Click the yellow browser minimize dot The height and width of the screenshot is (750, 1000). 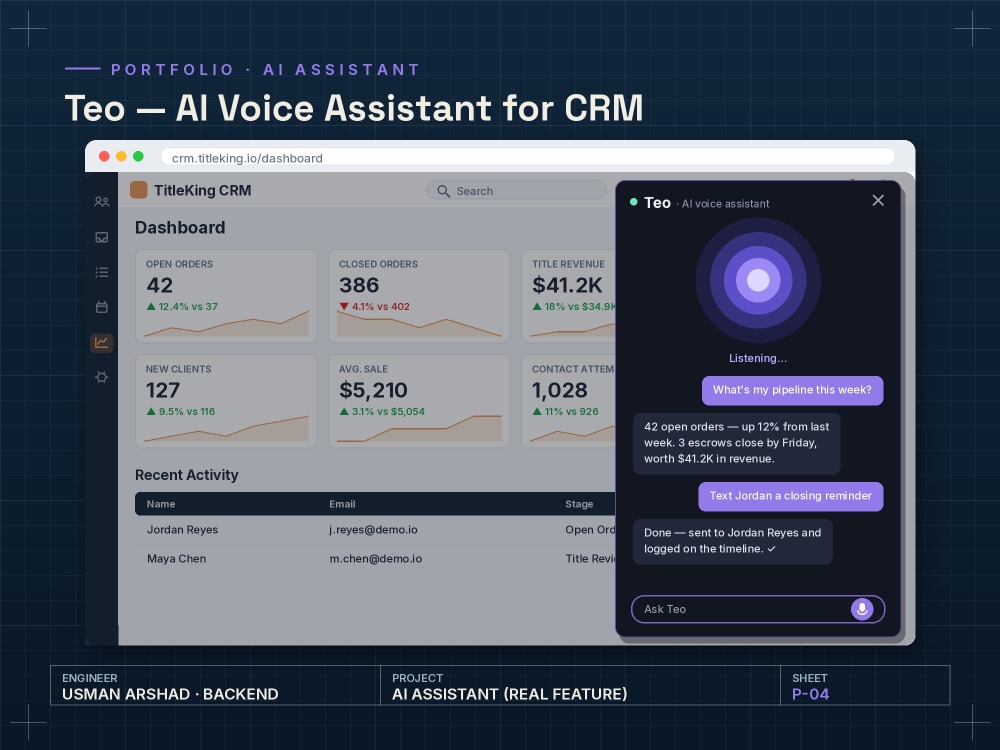tap(121, 157)
